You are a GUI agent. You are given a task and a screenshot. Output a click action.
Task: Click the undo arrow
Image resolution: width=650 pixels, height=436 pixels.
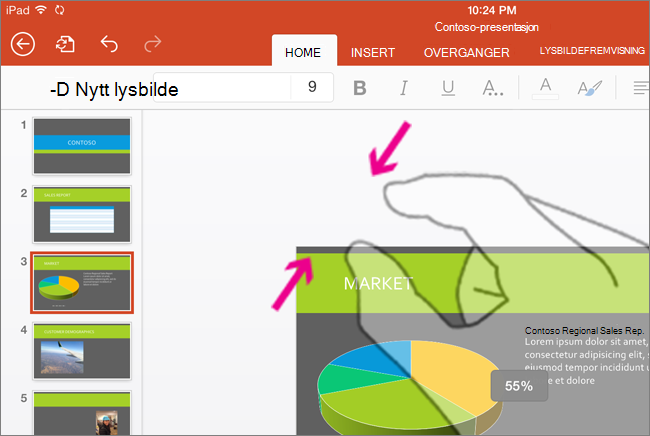[109, 44]
